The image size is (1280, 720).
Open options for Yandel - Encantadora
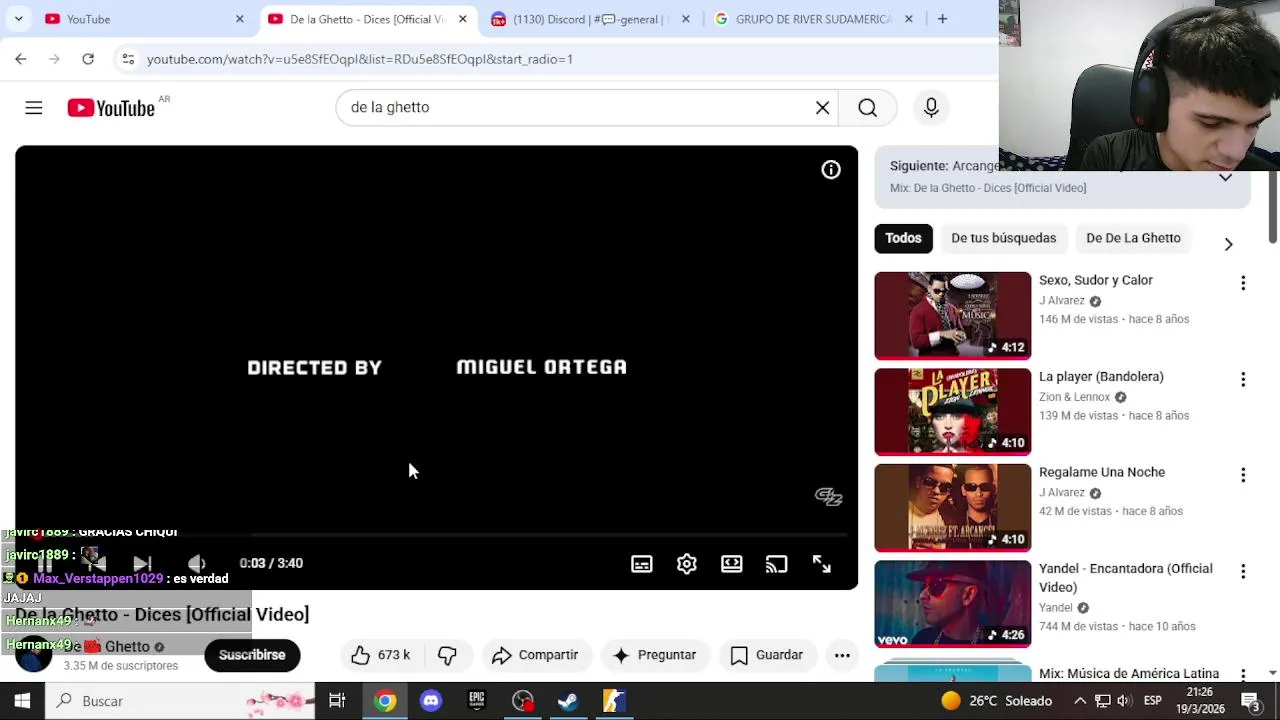tap(1243, 571)
